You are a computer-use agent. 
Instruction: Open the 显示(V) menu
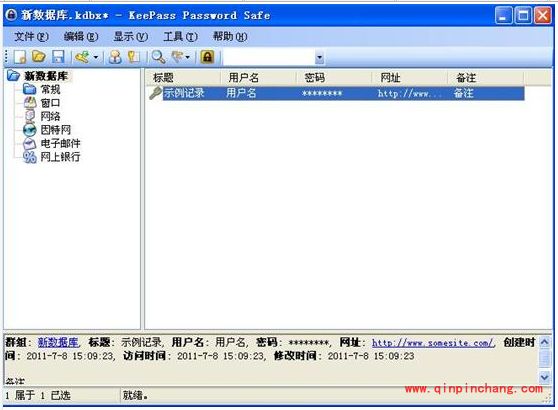pos(130,37)
